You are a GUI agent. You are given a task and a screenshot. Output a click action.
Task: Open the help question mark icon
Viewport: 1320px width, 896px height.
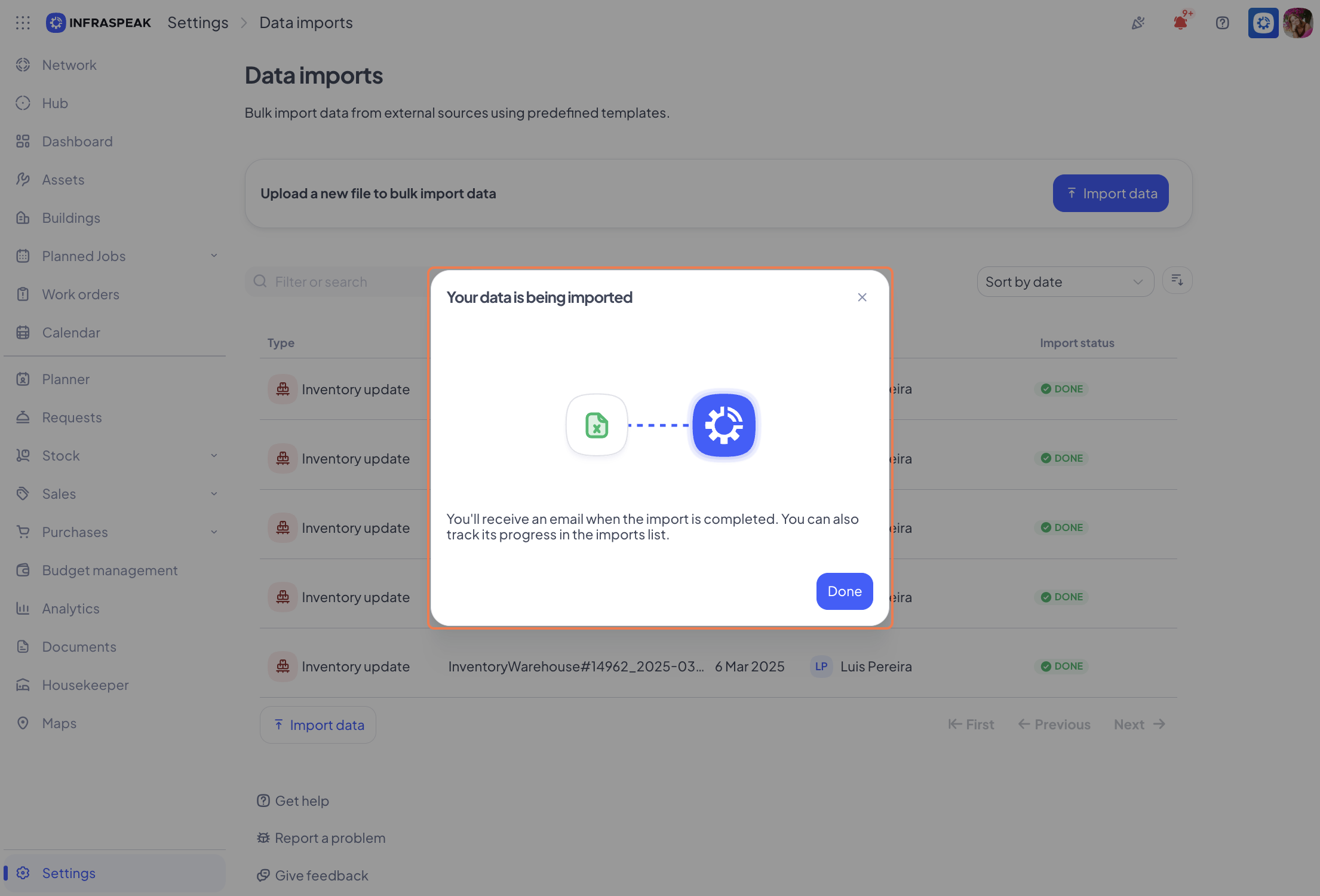click(1222, 23)
